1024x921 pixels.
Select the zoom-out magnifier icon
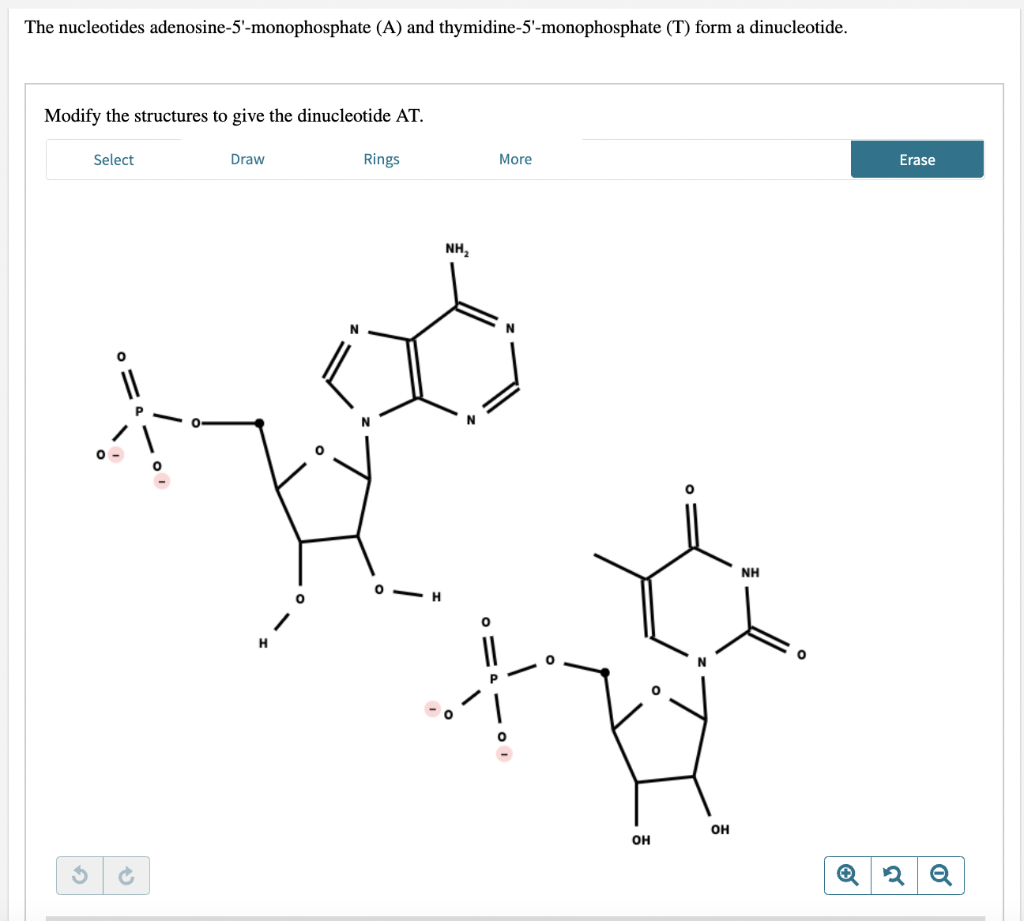(x=940, y=875)
